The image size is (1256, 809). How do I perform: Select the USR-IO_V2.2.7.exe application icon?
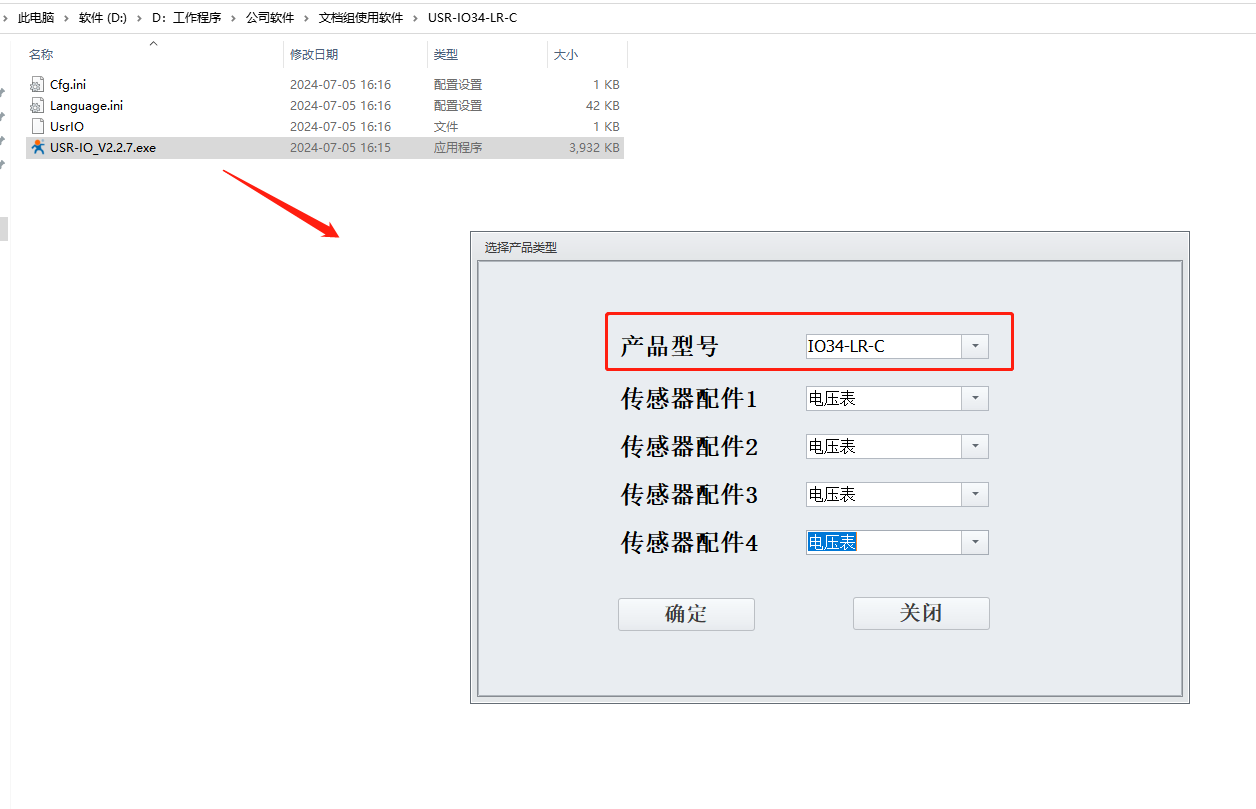pos(38,147)
